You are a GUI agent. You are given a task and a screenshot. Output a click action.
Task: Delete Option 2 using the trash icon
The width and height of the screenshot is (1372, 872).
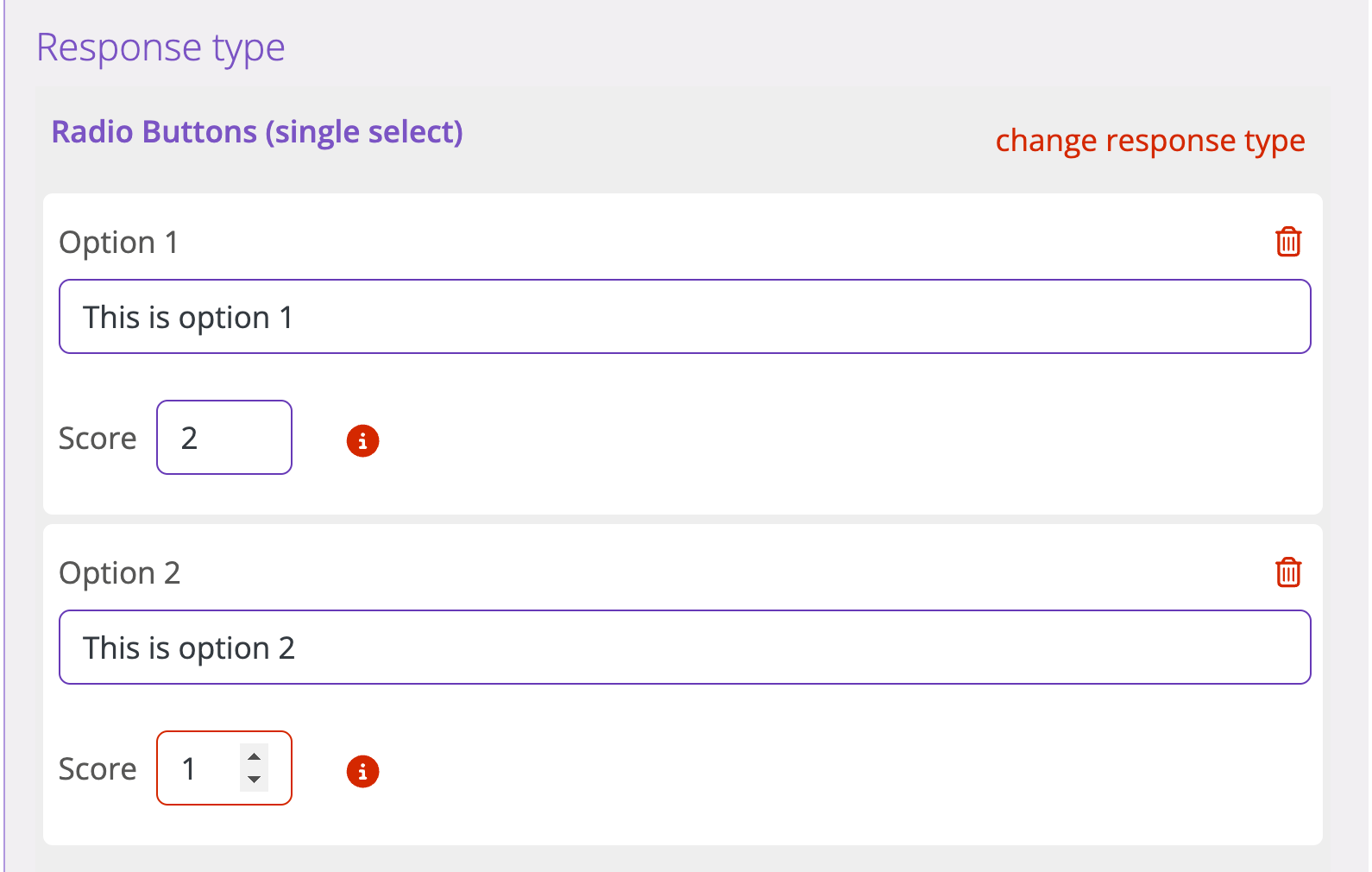(1288, 572)
